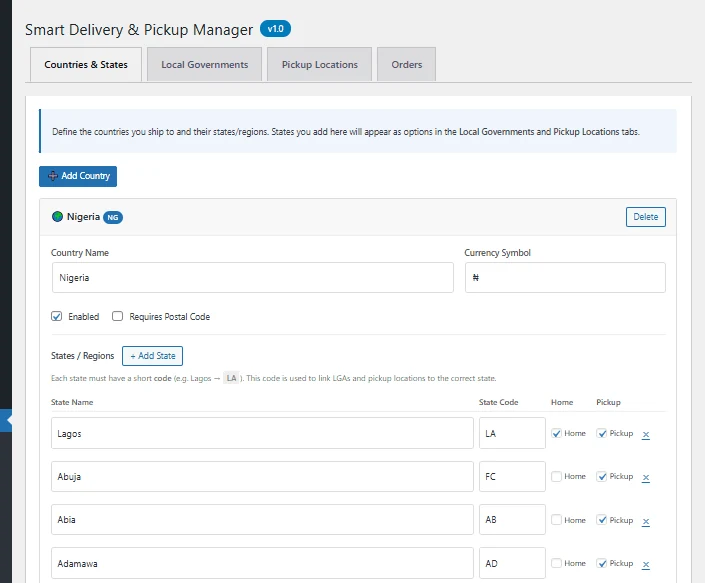Edit the Lagos state name field
The image size is (705, 583).
click(x=262, y=433)
